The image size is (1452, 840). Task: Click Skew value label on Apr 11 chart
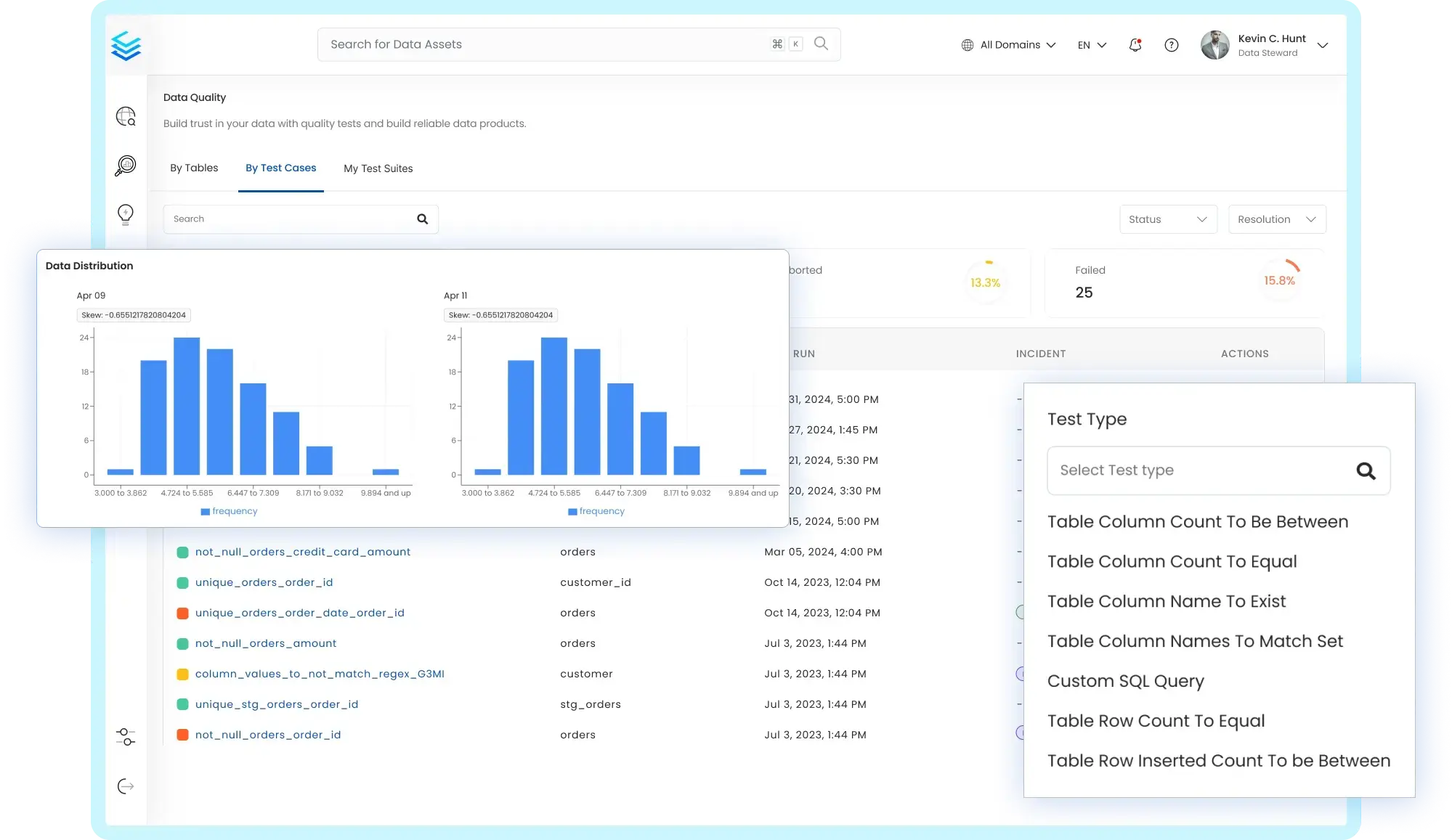click(500, 315)
